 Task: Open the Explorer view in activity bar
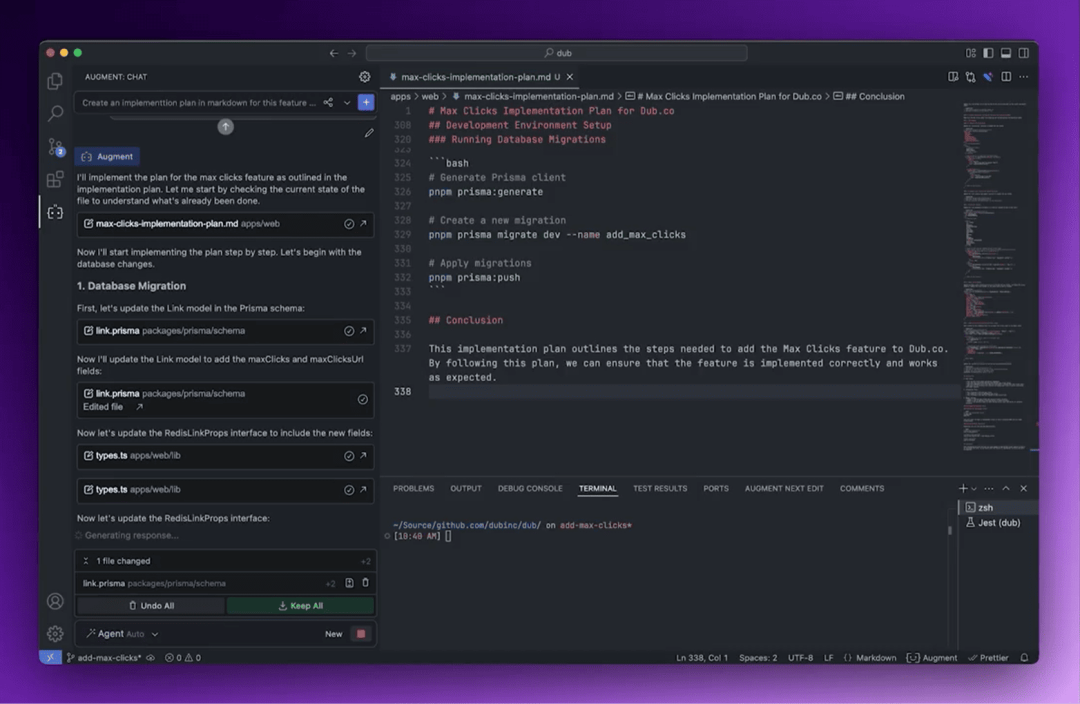pos(55,81)
